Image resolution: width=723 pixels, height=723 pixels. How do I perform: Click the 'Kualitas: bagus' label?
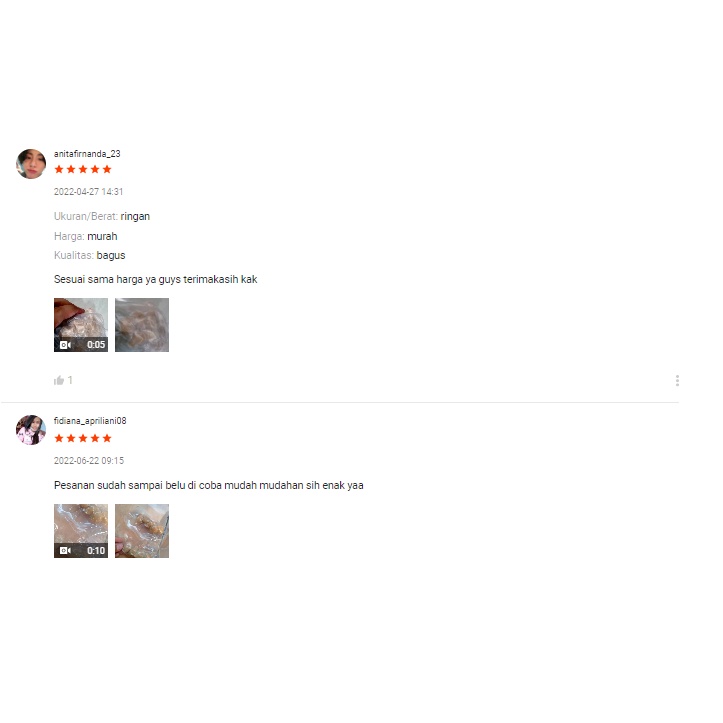(89, 255)
